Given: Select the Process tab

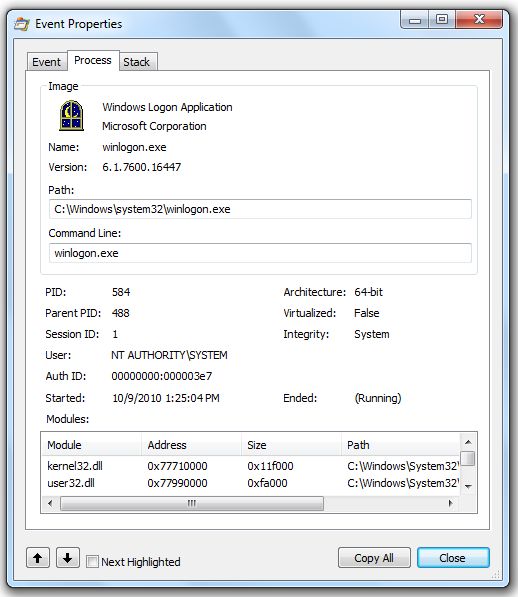Looking at the screenshot, I should 93,60.
